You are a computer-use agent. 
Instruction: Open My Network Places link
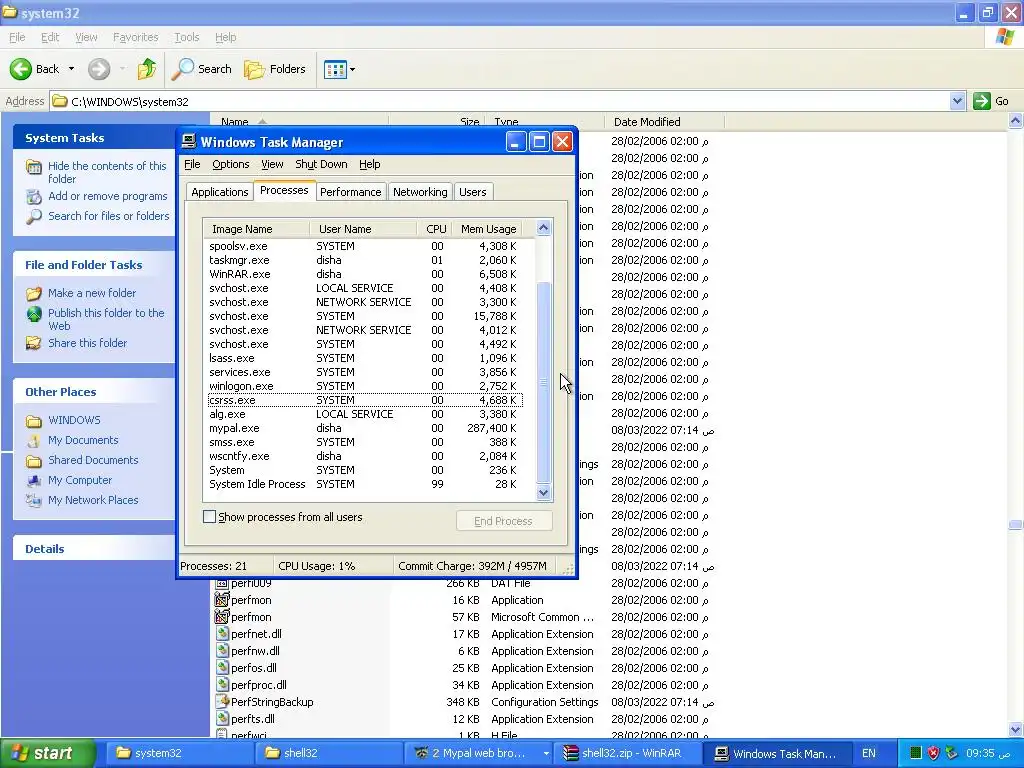click(x=93, y=500)
